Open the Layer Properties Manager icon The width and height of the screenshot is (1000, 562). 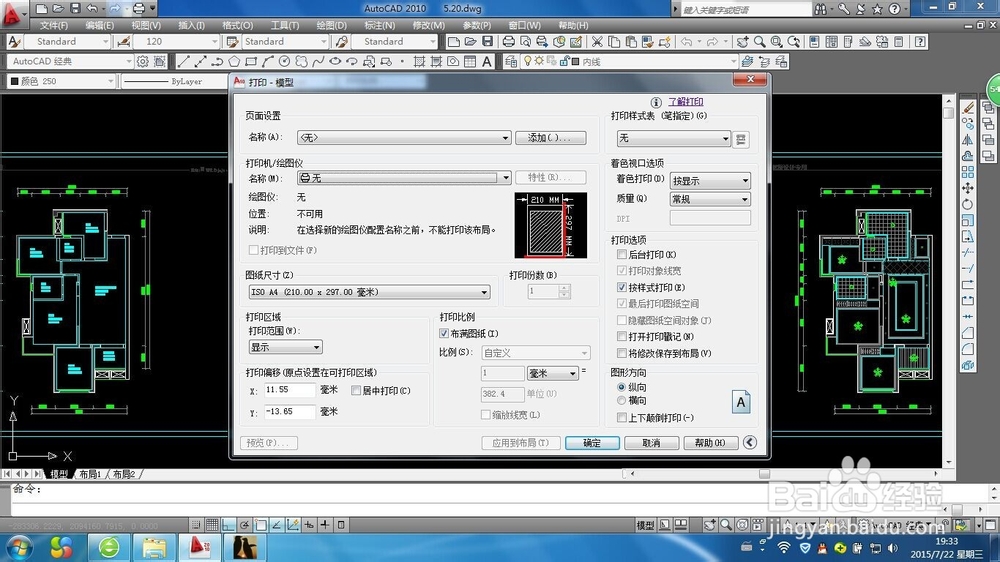(x=511, y=61)
